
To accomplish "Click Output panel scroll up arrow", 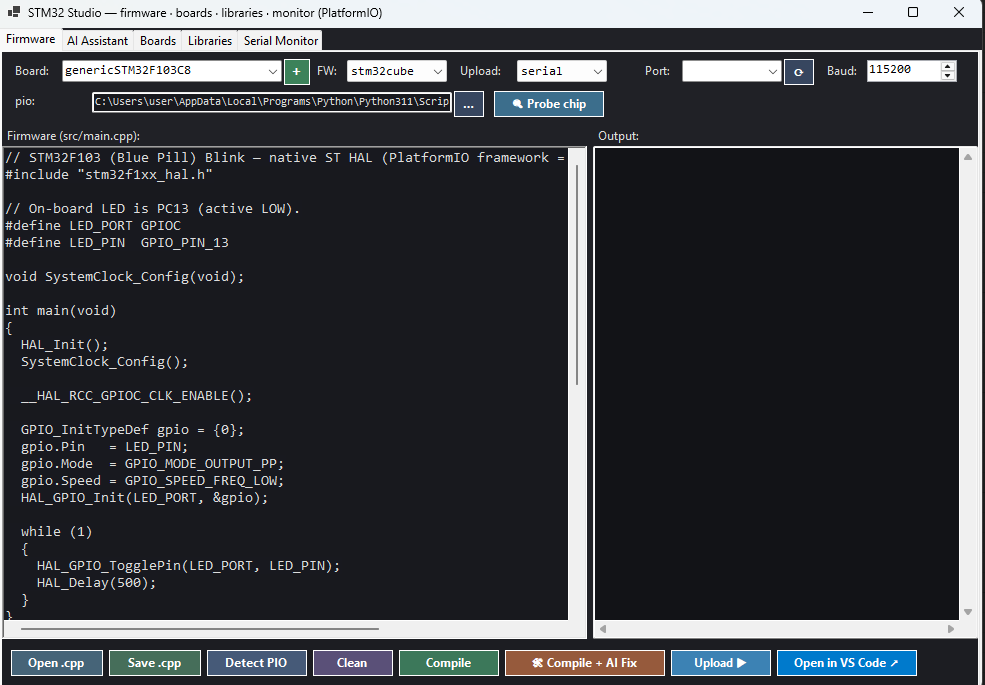I will click(968, 157).
